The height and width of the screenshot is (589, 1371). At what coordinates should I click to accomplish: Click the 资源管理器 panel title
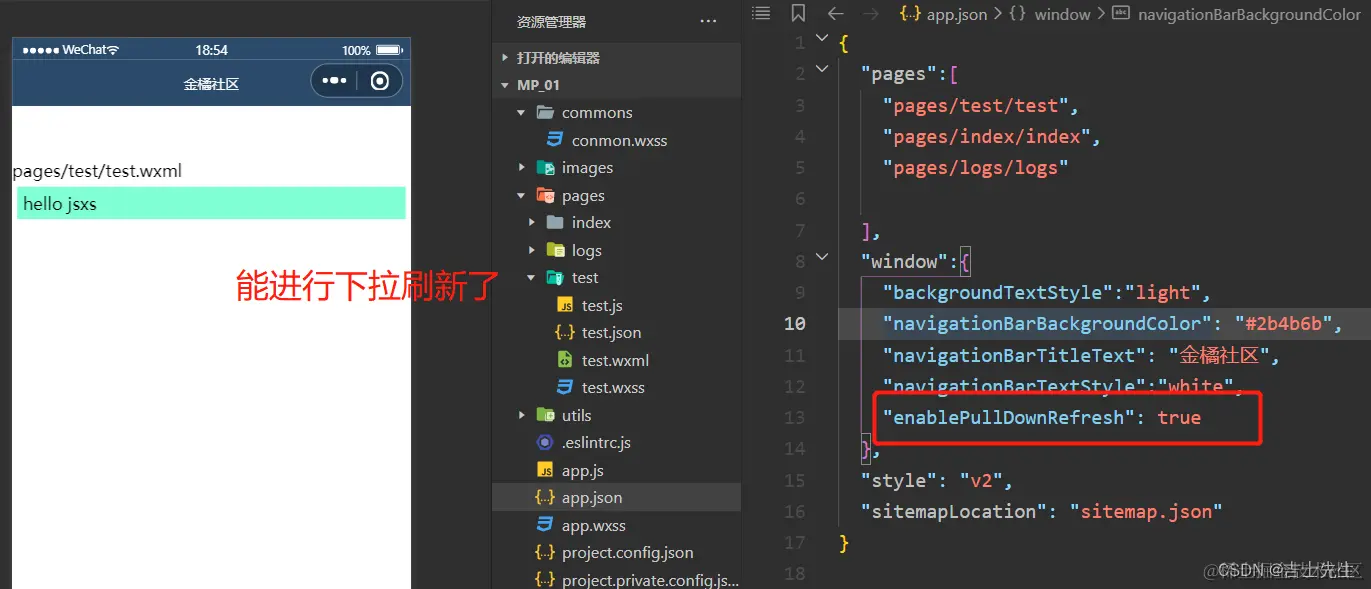point(551,21)
